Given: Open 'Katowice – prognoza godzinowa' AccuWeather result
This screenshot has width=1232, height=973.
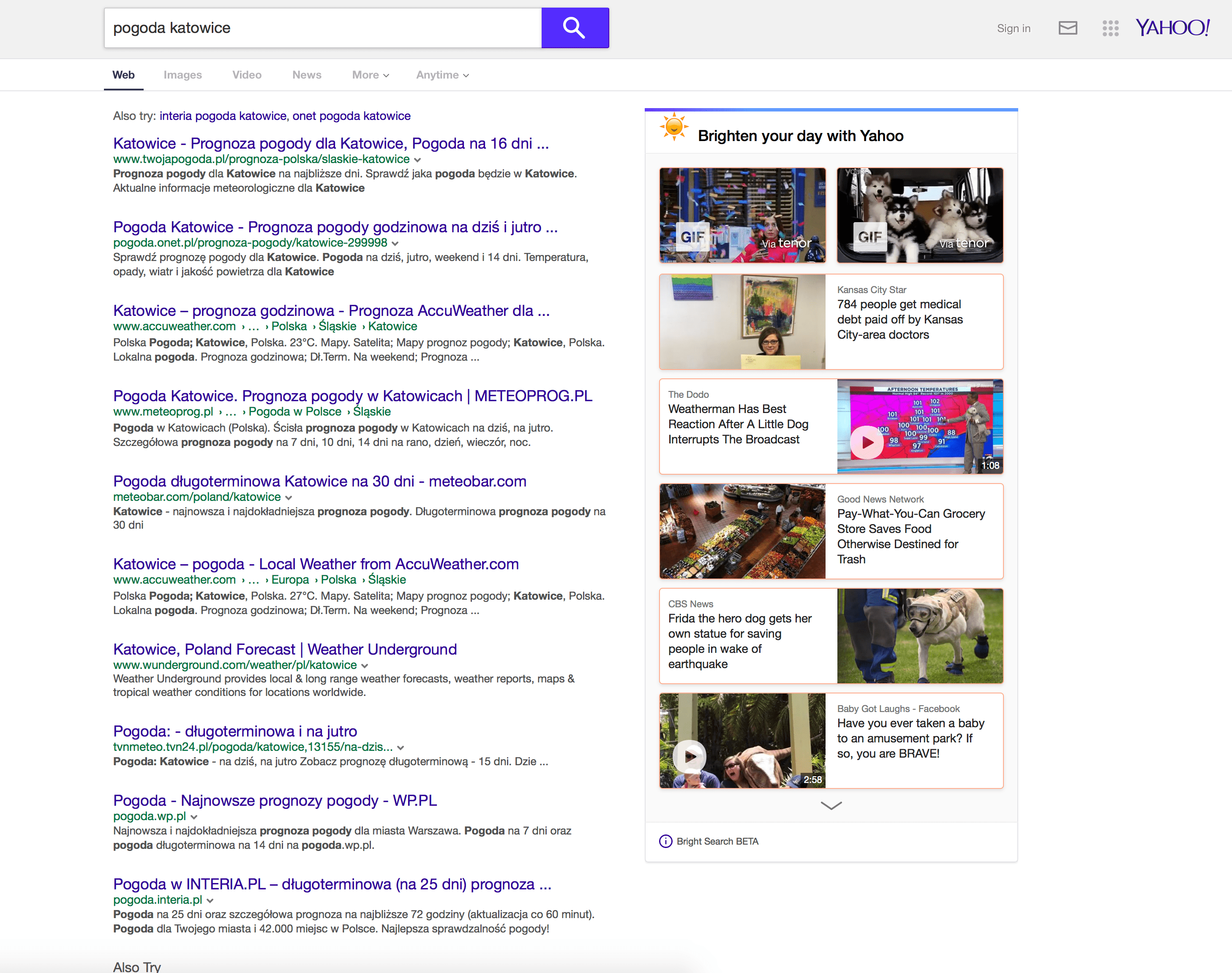Looking at the screenshot, I should coord(331,310).
